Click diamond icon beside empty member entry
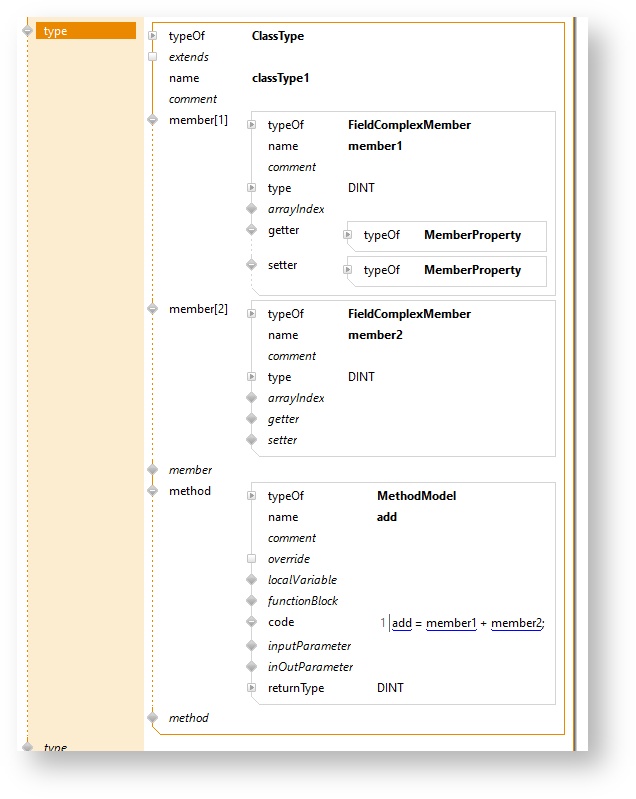This screenshot has height=799, width=636. click(152, 469)
